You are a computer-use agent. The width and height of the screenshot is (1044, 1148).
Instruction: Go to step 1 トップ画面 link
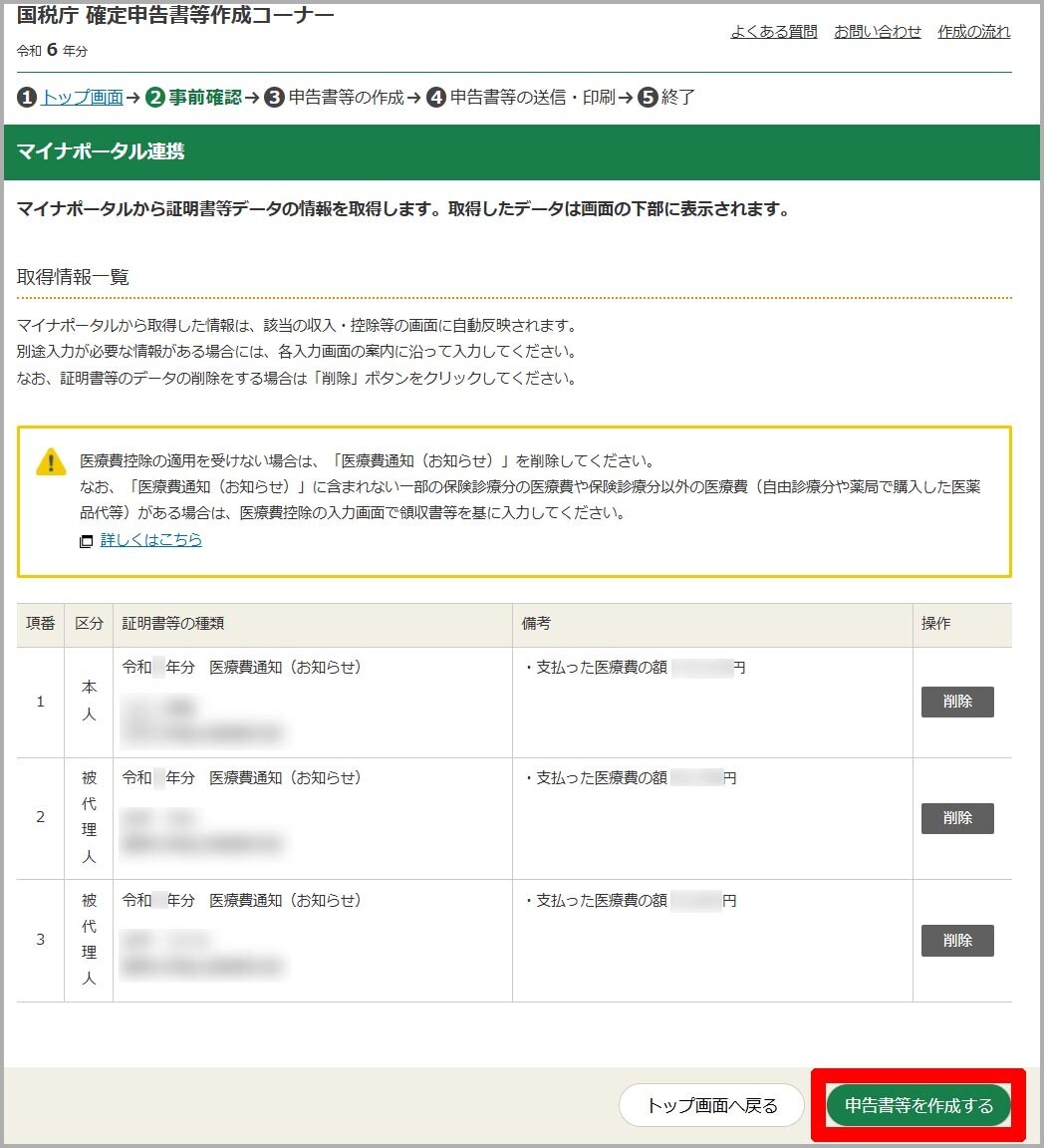click(x=82, y=97)
